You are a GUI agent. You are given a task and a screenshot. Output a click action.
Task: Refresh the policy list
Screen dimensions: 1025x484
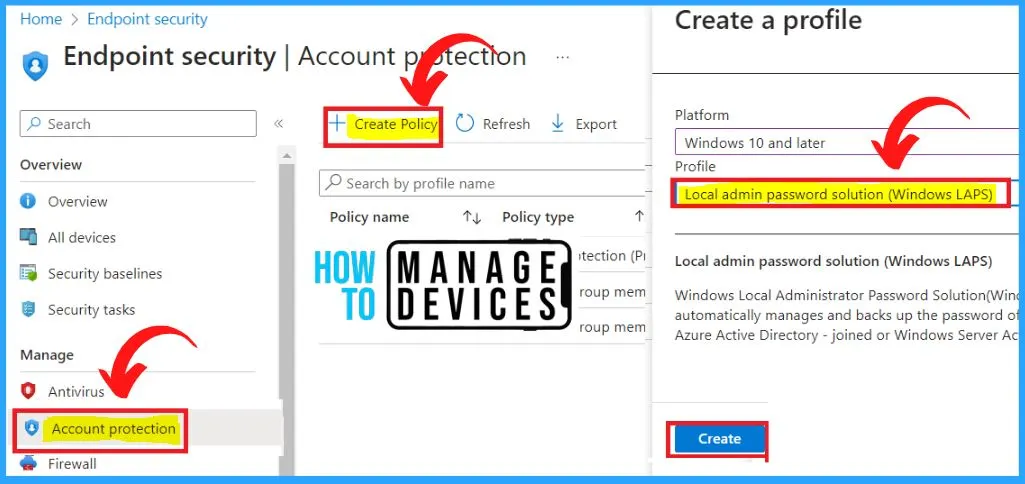pyautogui.click(x=493, y=124)
